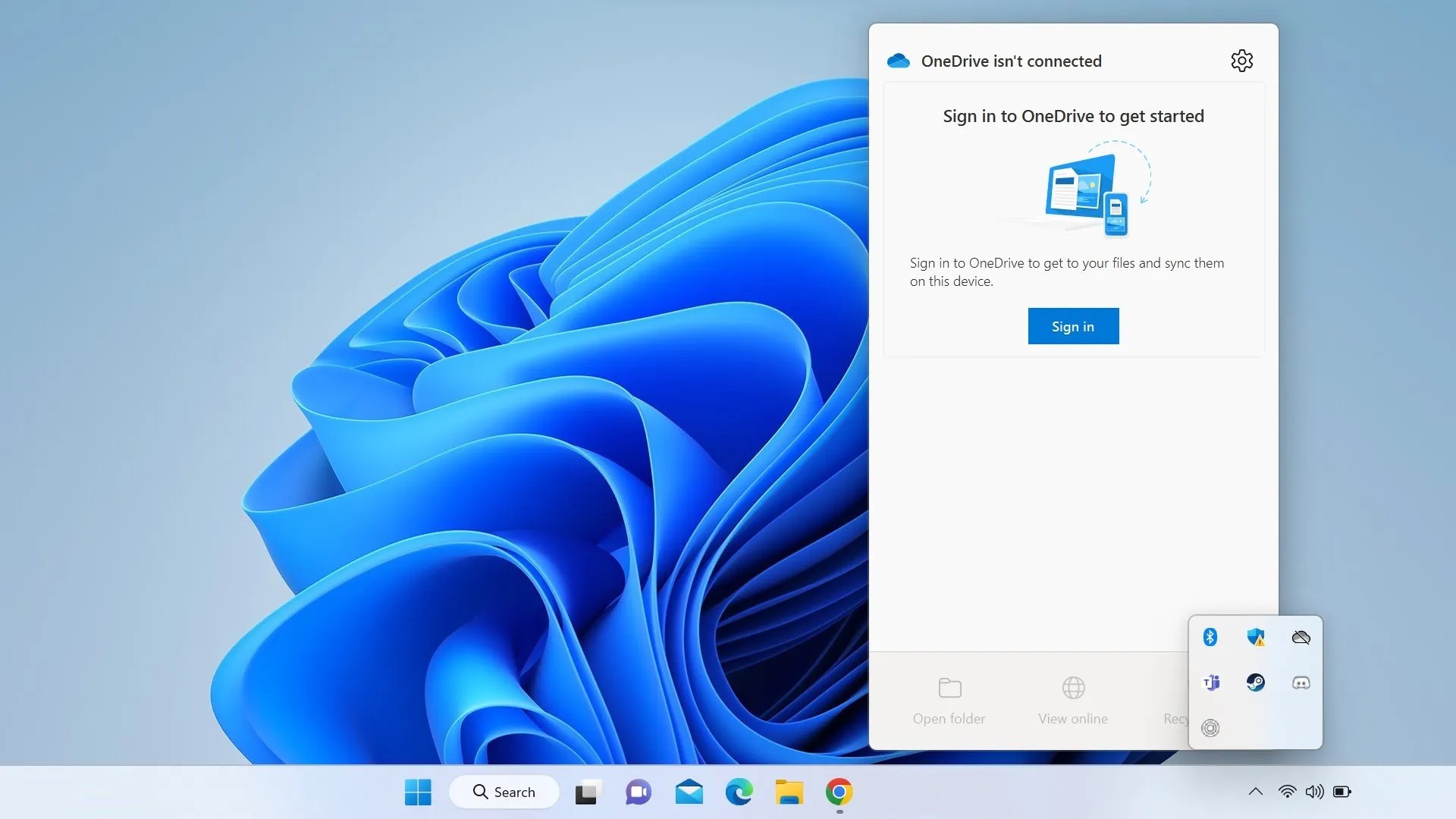Open Chat from the taskbar
The height and width of the screenshot is (819, 1456).
click(638, 792)
